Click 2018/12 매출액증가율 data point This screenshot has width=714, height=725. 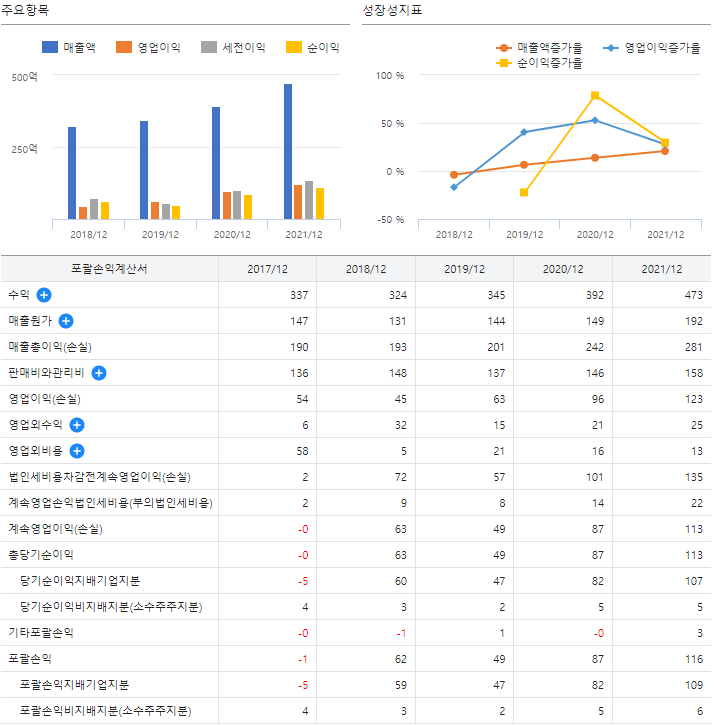click(454, 175)
